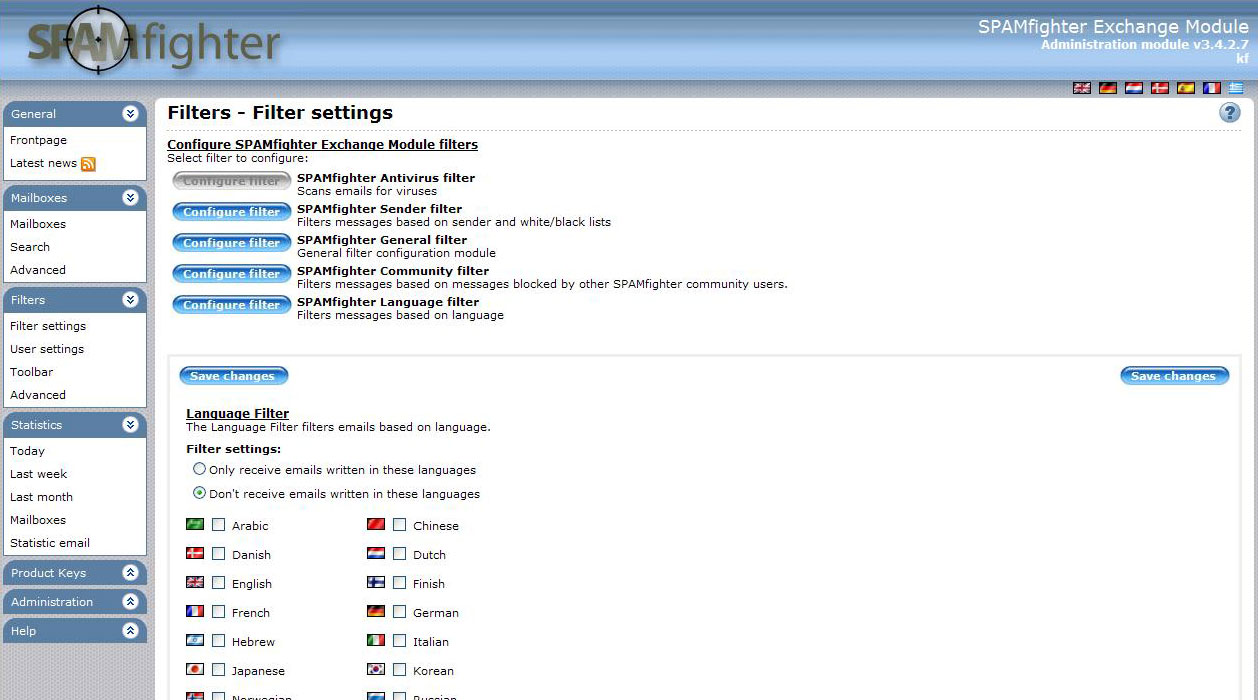View Last week statistics
1258x700 pixels.
tap(39, 474)
